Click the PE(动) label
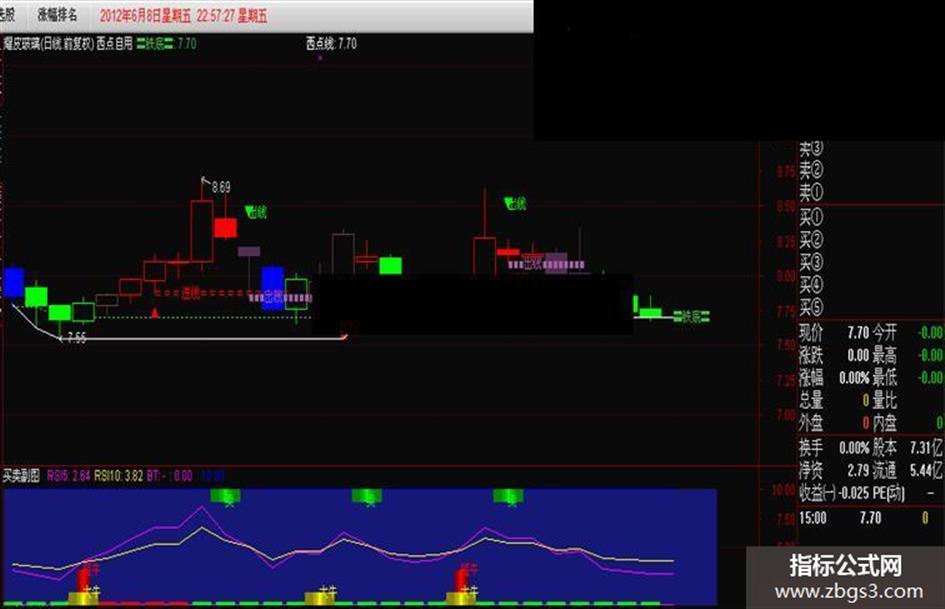The width and height of the screenshot is (945, 609). 888,493
